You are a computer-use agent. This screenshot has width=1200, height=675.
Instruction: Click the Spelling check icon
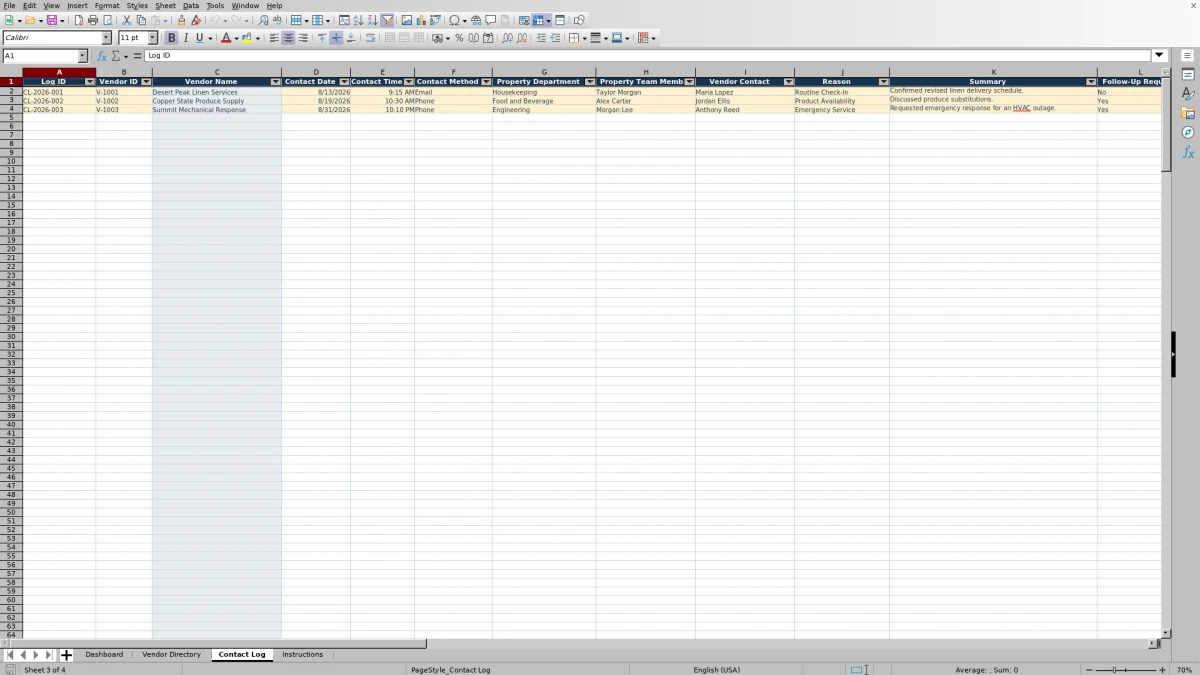tap(277, 20)
